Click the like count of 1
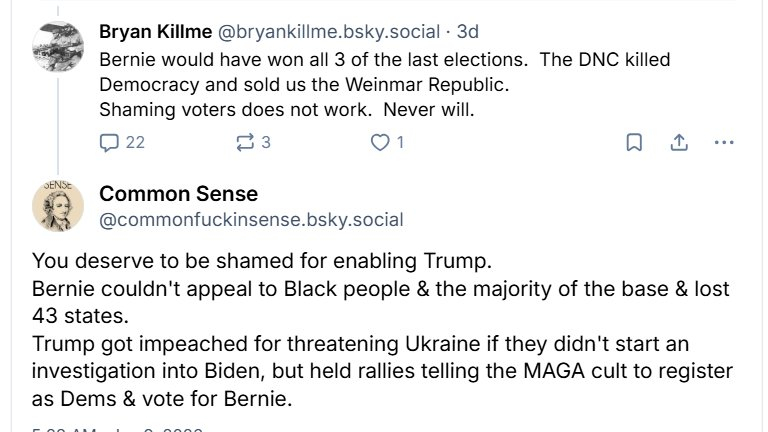Image resolution: width=768 pixels, height=432 pixels. click(x=401, y=143)
